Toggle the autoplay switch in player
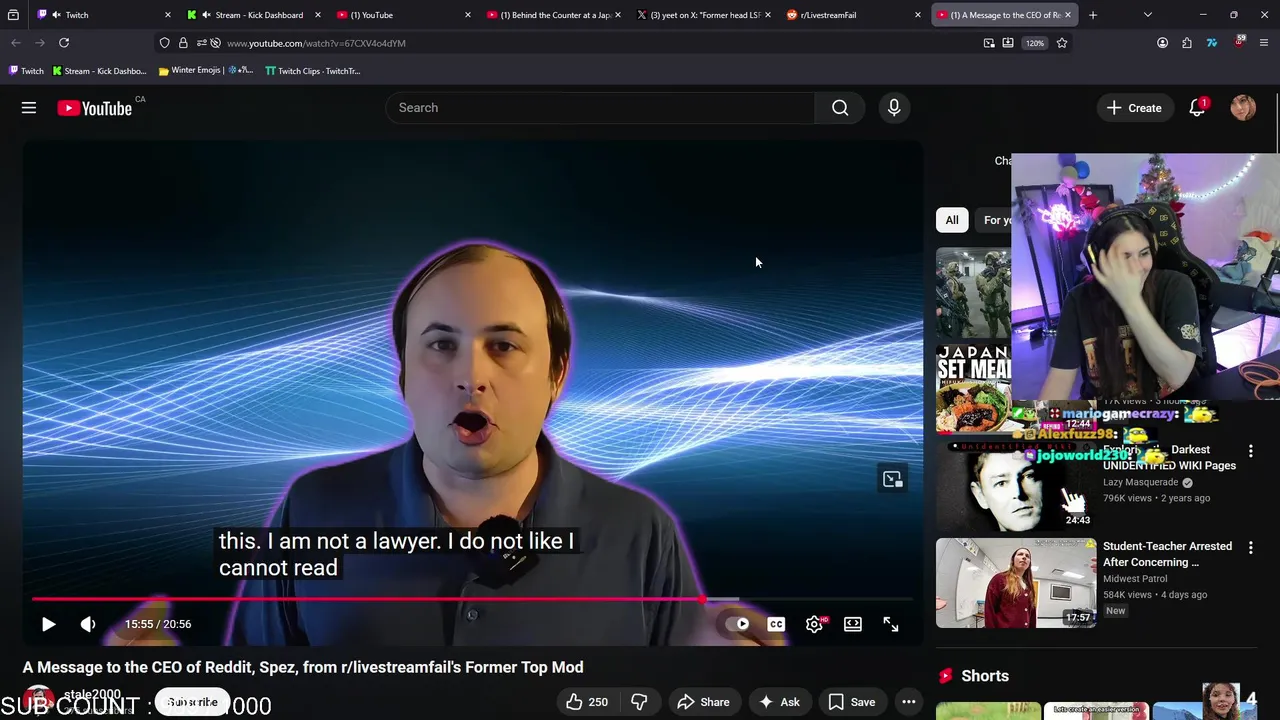Screen dimensions: 1280x720 click(x=737, y=624)
